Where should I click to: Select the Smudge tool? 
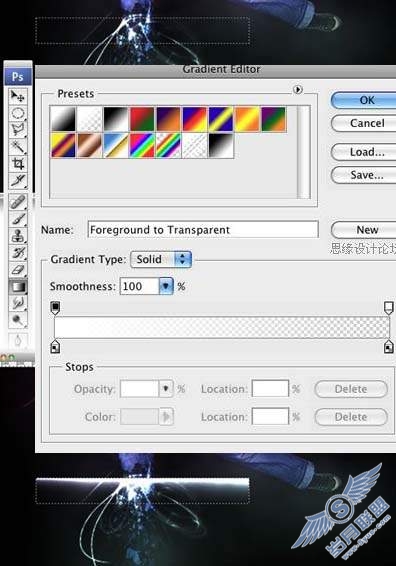pos(17,303)
